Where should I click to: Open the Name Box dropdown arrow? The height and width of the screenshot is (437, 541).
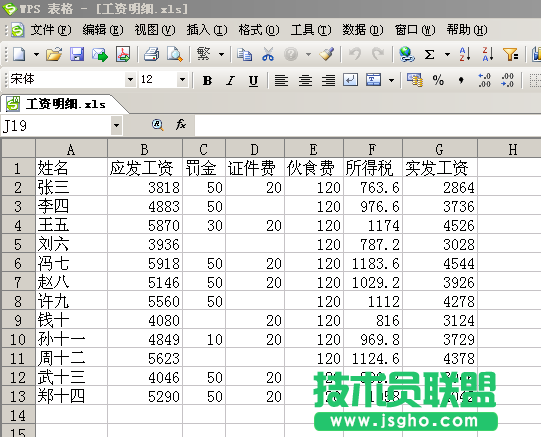pyautogui.click(x=117, y=126)
